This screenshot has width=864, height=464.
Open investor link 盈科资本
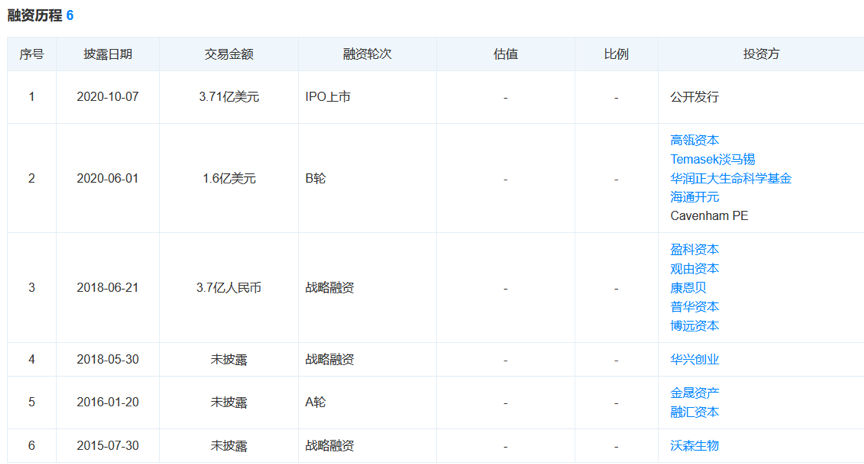tap(694, 249)
